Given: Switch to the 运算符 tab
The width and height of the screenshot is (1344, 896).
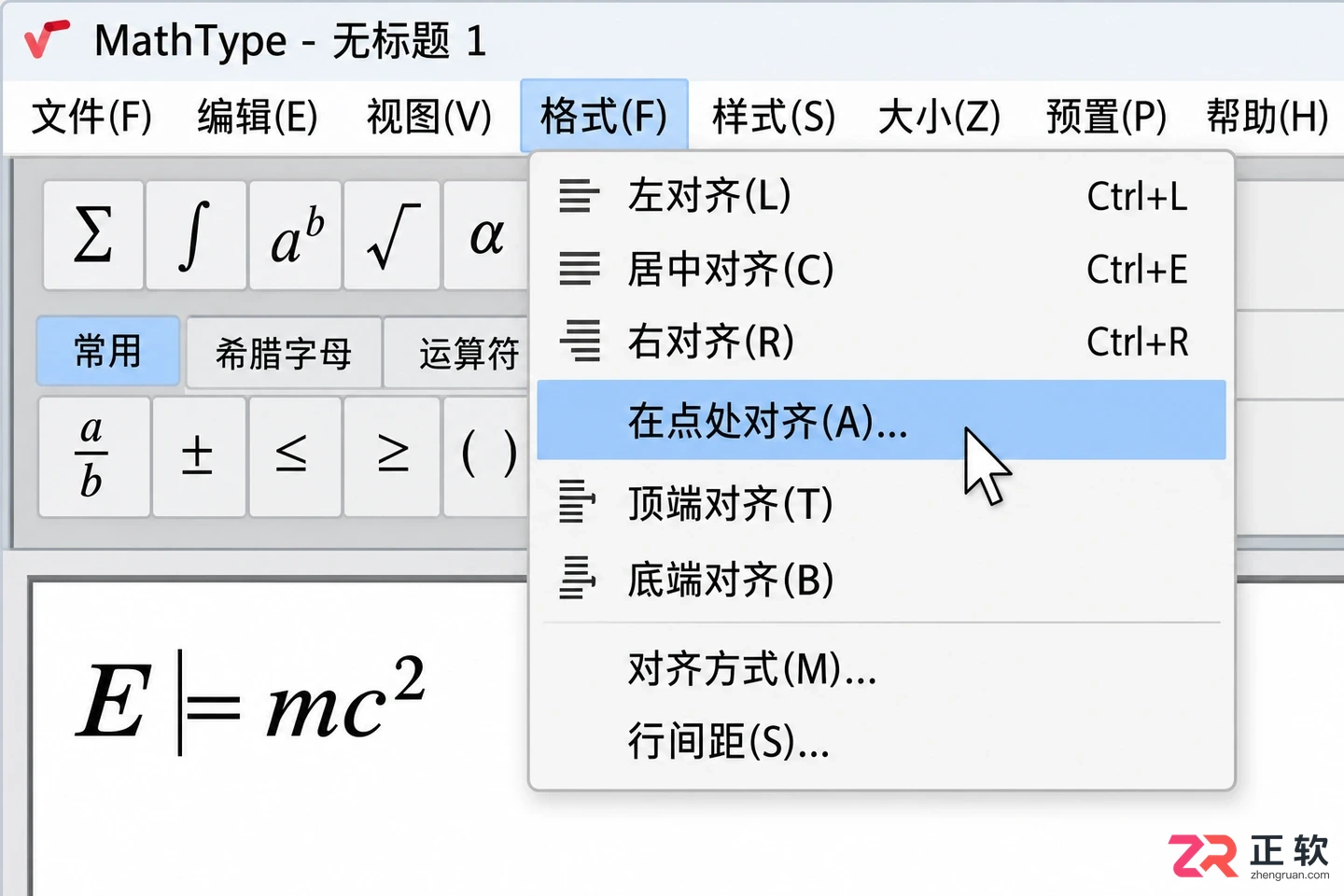Looking at the screenshot, I should (457, 353).
